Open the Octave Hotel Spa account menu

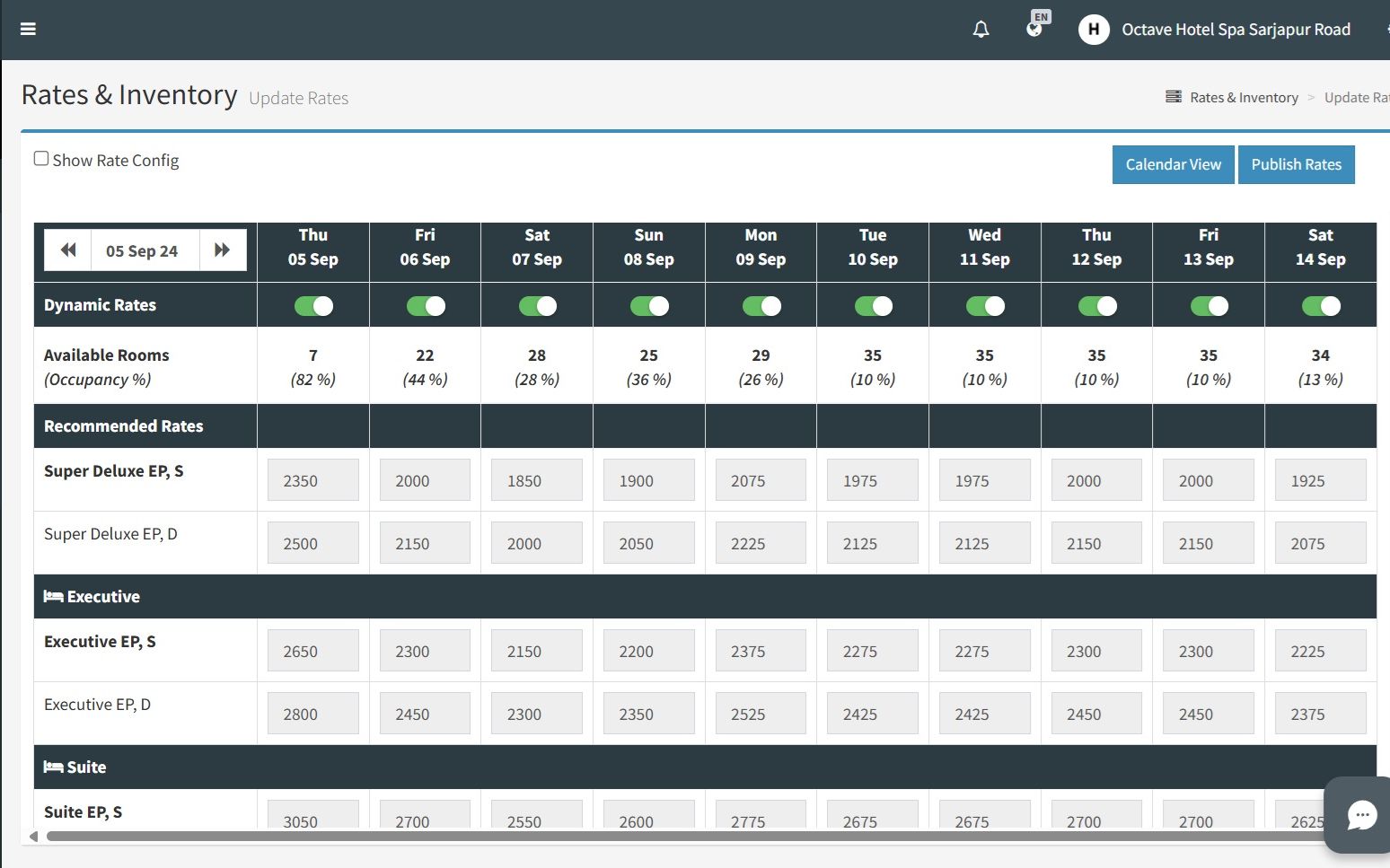pos(1236,30)
